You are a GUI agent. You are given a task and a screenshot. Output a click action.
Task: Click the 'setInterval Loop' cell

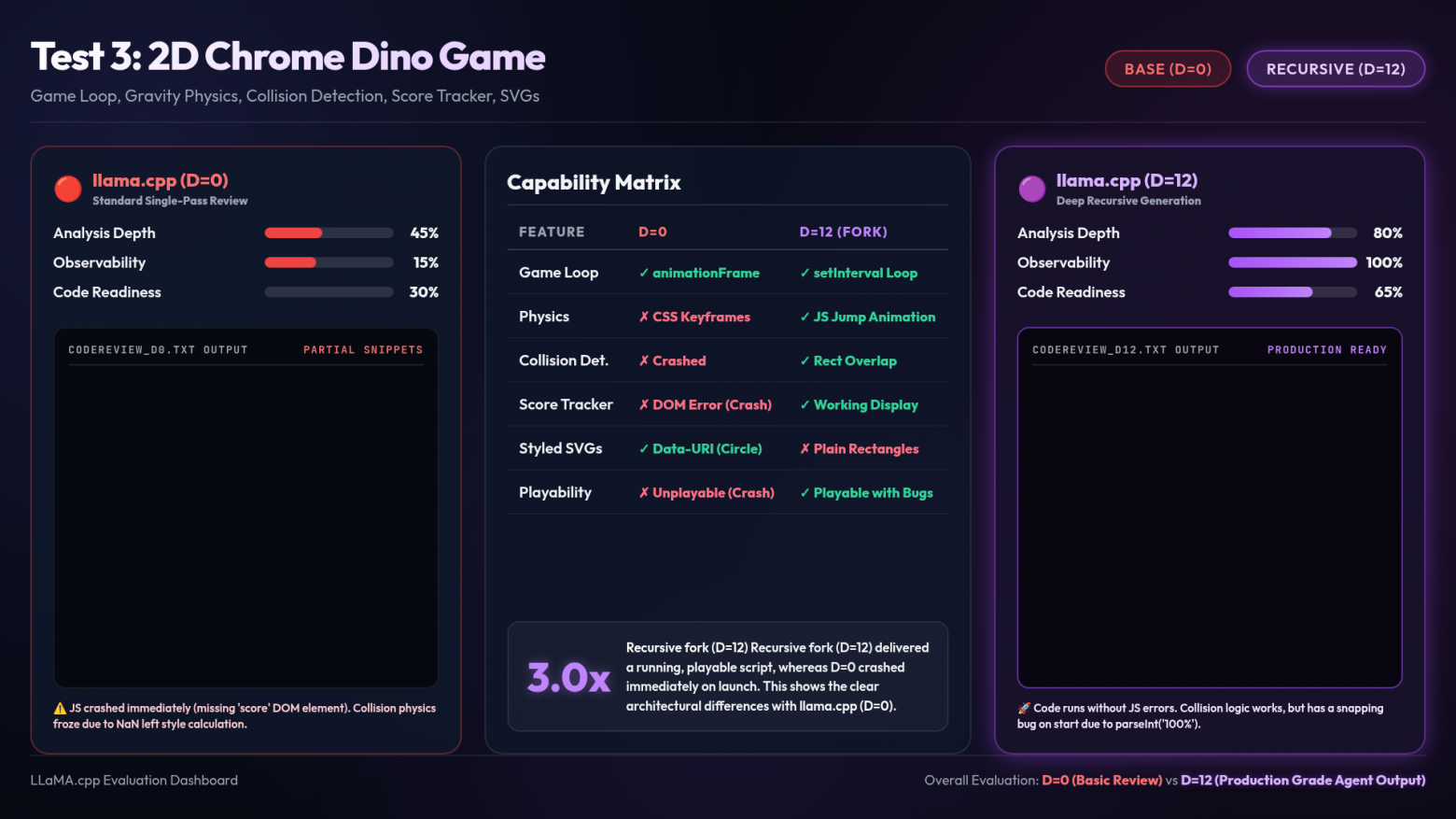pos(859,273)
